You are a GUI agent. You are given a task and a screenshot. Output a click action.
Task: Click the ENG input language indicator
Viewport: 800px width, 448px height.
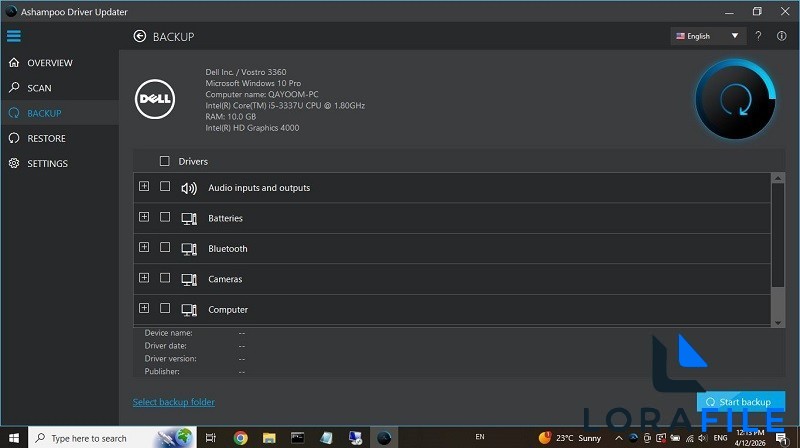pyautogui.click(x=720, y=438)
